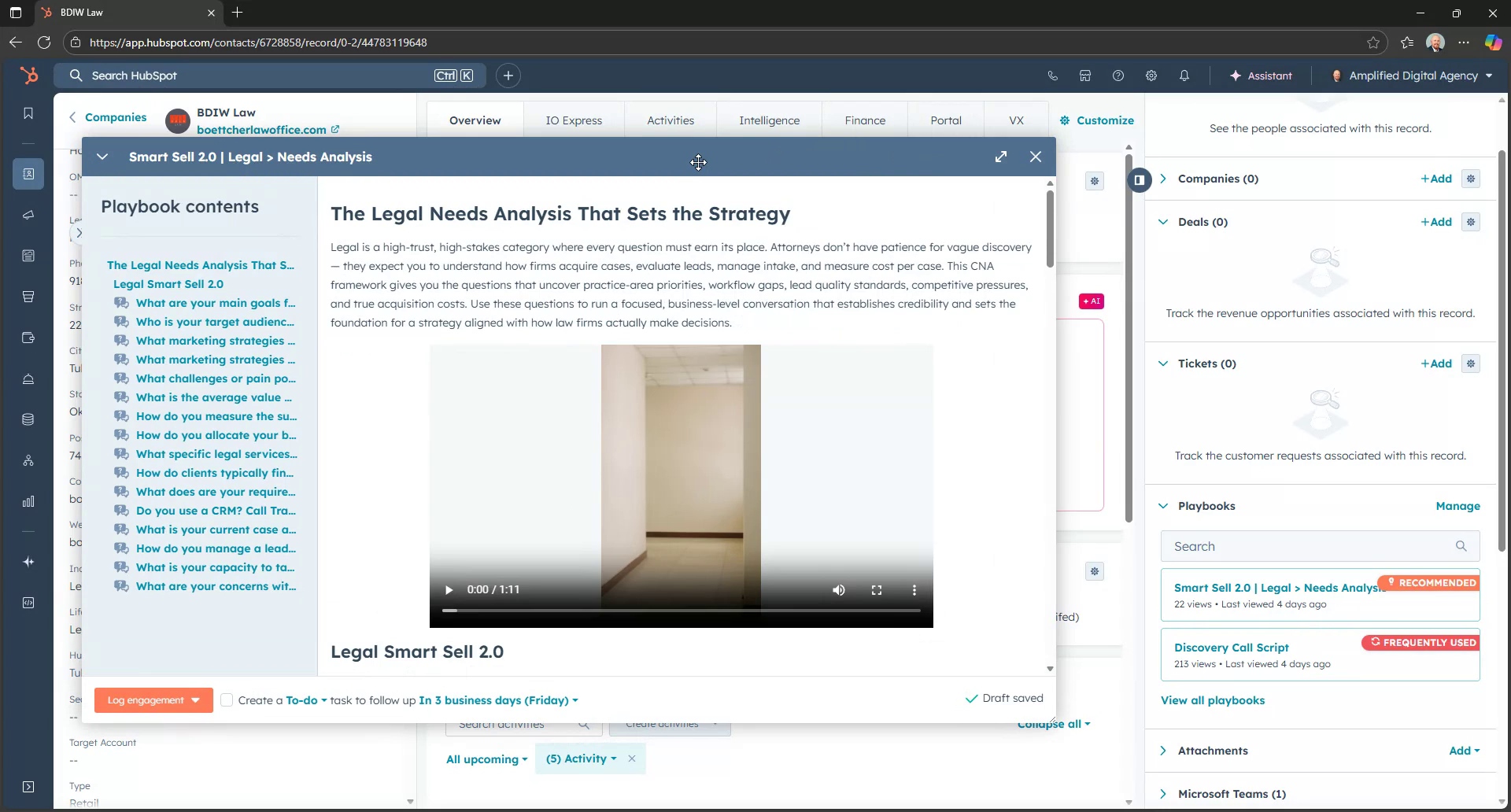This screenshot has width=1511, height=812.
Task: Click the Breeze sparkle icon in sidebar
Action: tap(28, 562)
